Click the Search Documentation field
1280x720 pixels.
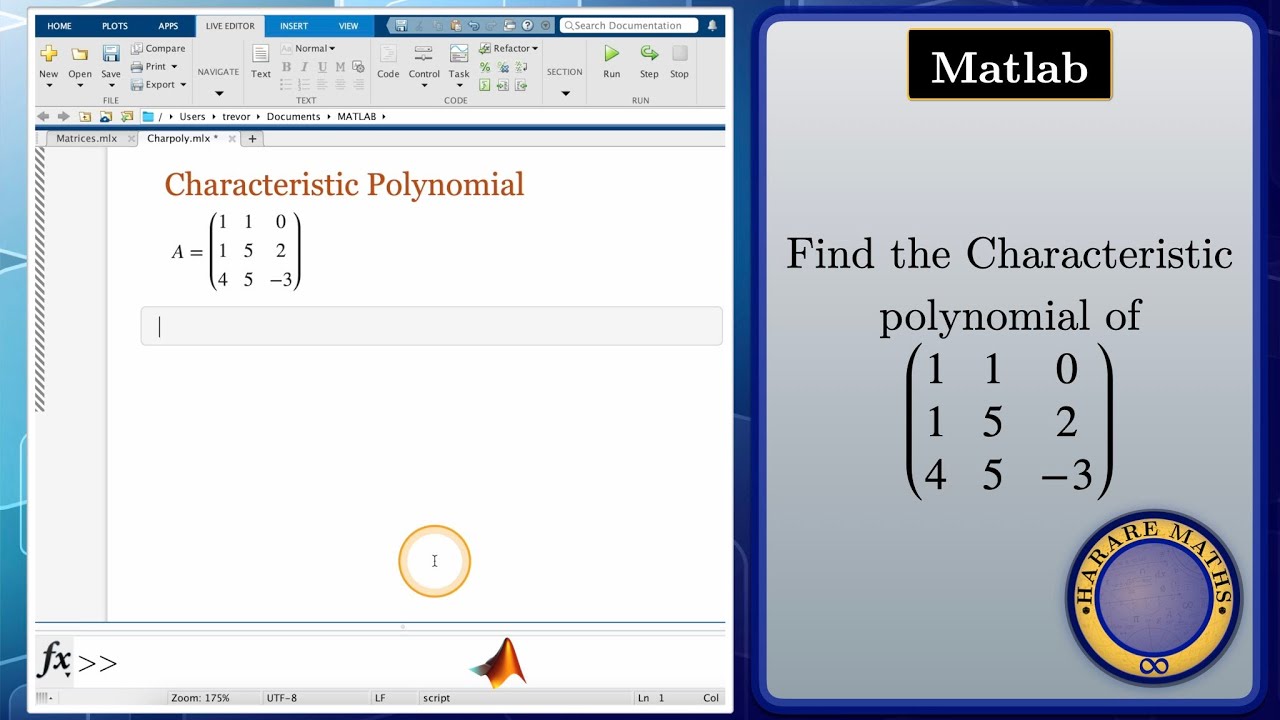pos(629,25)
